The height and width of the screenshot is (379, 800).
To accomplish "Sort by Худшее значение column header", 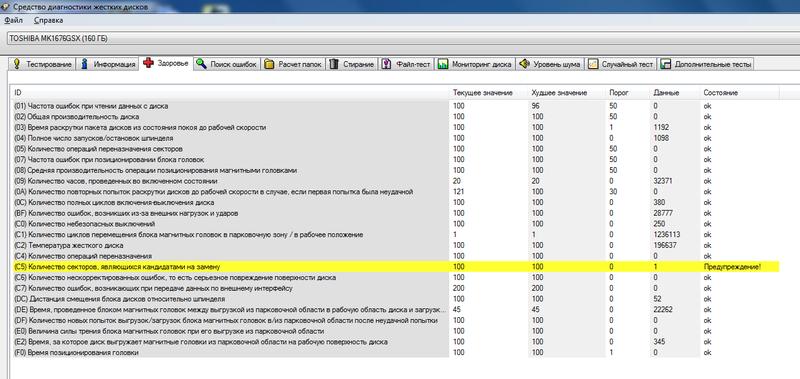I will 567,93.
